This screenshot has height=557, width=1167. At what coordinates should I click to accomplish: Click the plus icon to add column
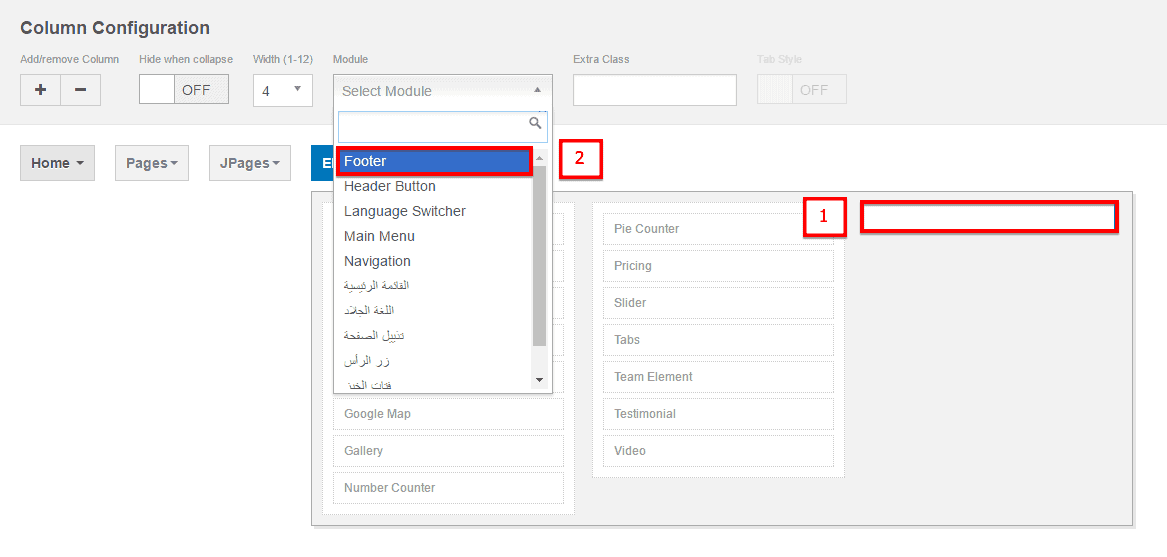tap(40, 90)
